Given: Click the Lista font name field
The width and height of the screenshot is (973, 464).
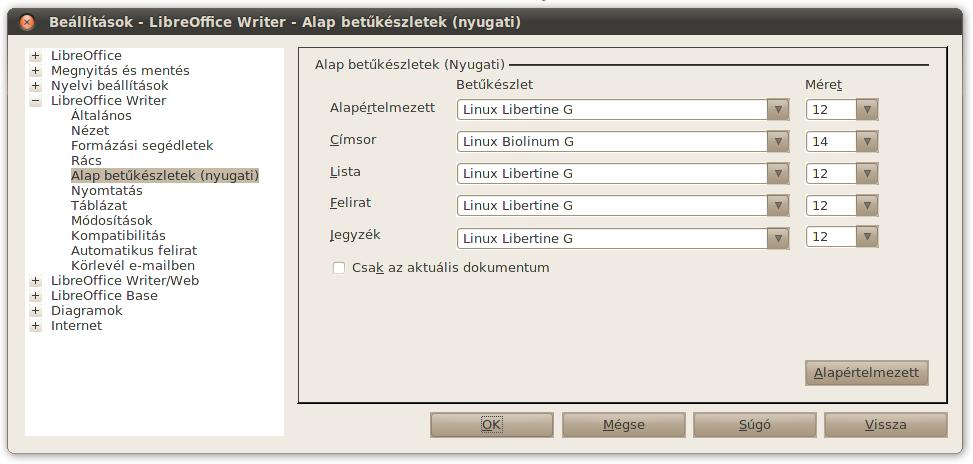Looking at the screenshot, I should tap(612, 174).
